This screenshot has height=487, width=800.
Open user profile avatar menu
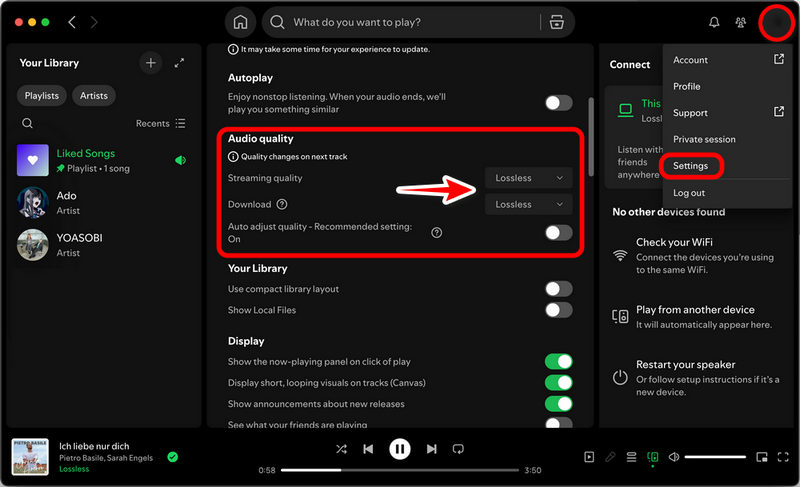777,22
